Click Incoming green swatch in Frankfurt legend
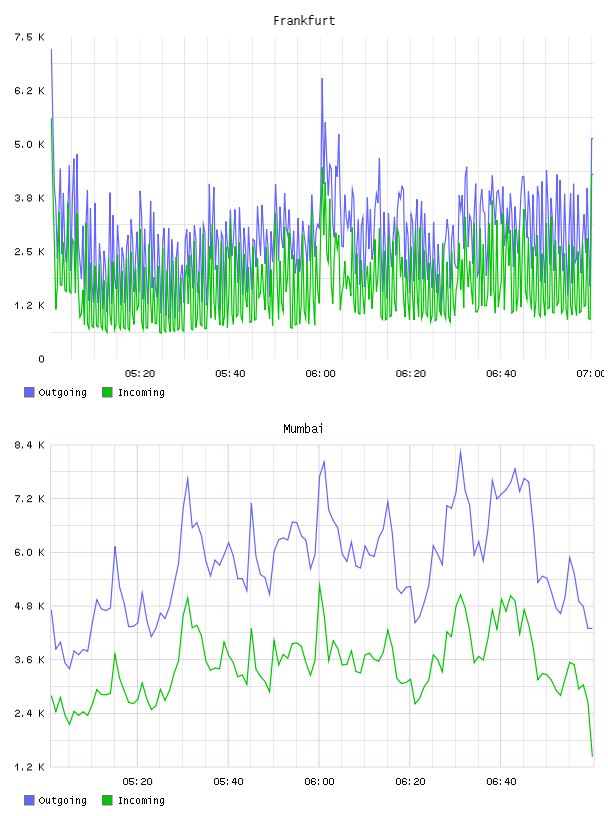The width and height of the screenshot is (608, 816). (x=107, y=392)
